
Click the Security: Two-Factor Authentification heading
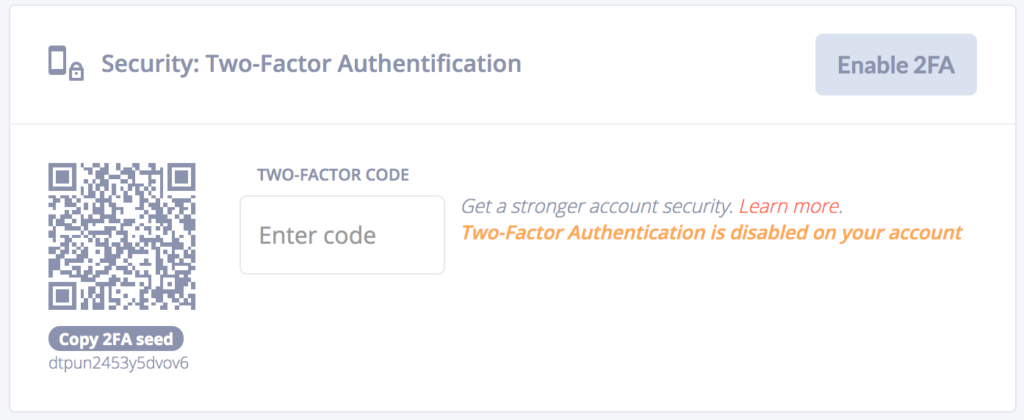tap(311, 64)
